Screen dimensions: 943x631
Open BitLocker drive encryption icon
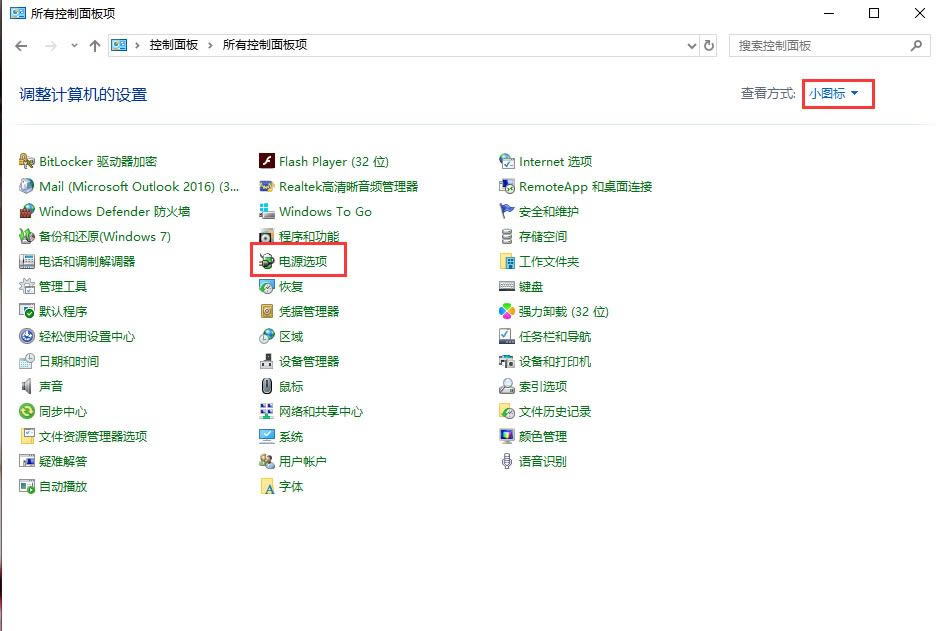[26, 161]
